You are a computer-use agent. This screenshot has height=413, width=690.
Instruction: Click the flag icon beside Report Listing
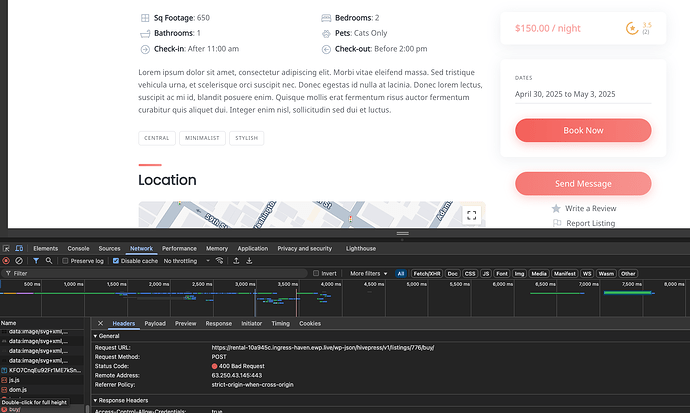[x=557, y=223]
